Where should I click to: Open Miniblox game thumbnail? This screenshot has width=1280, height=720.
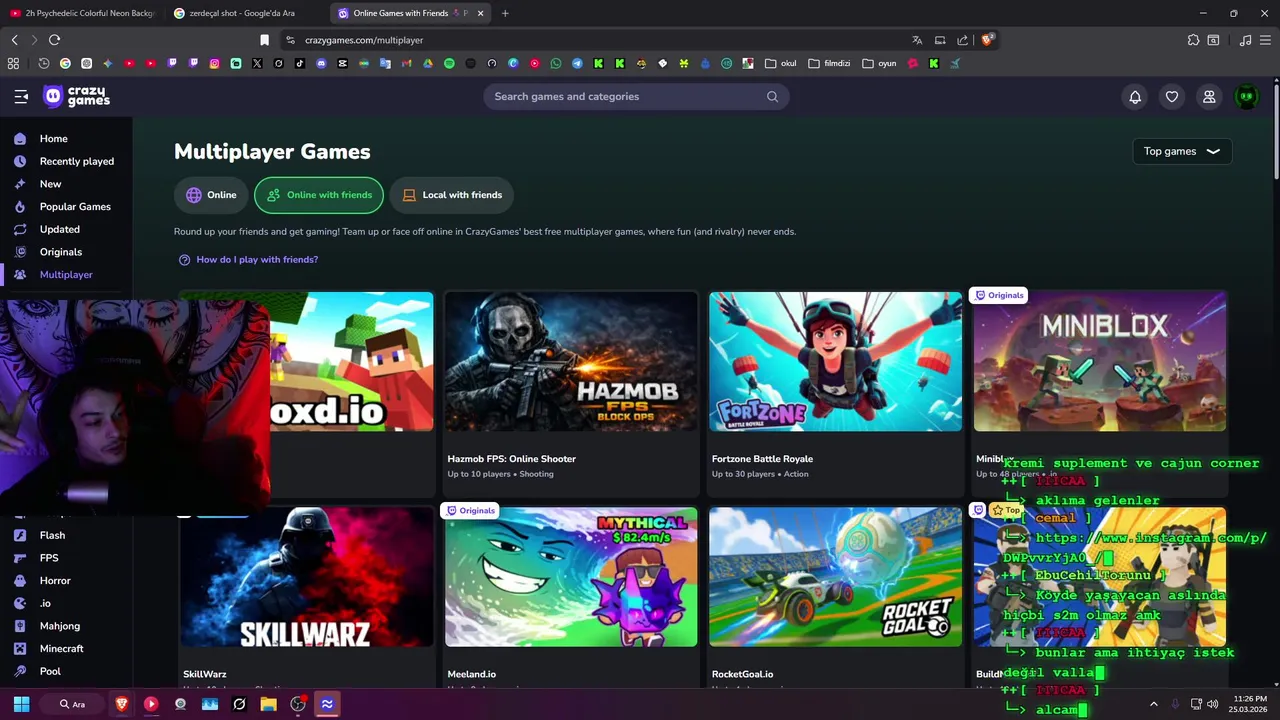(x=1100, y=362)
